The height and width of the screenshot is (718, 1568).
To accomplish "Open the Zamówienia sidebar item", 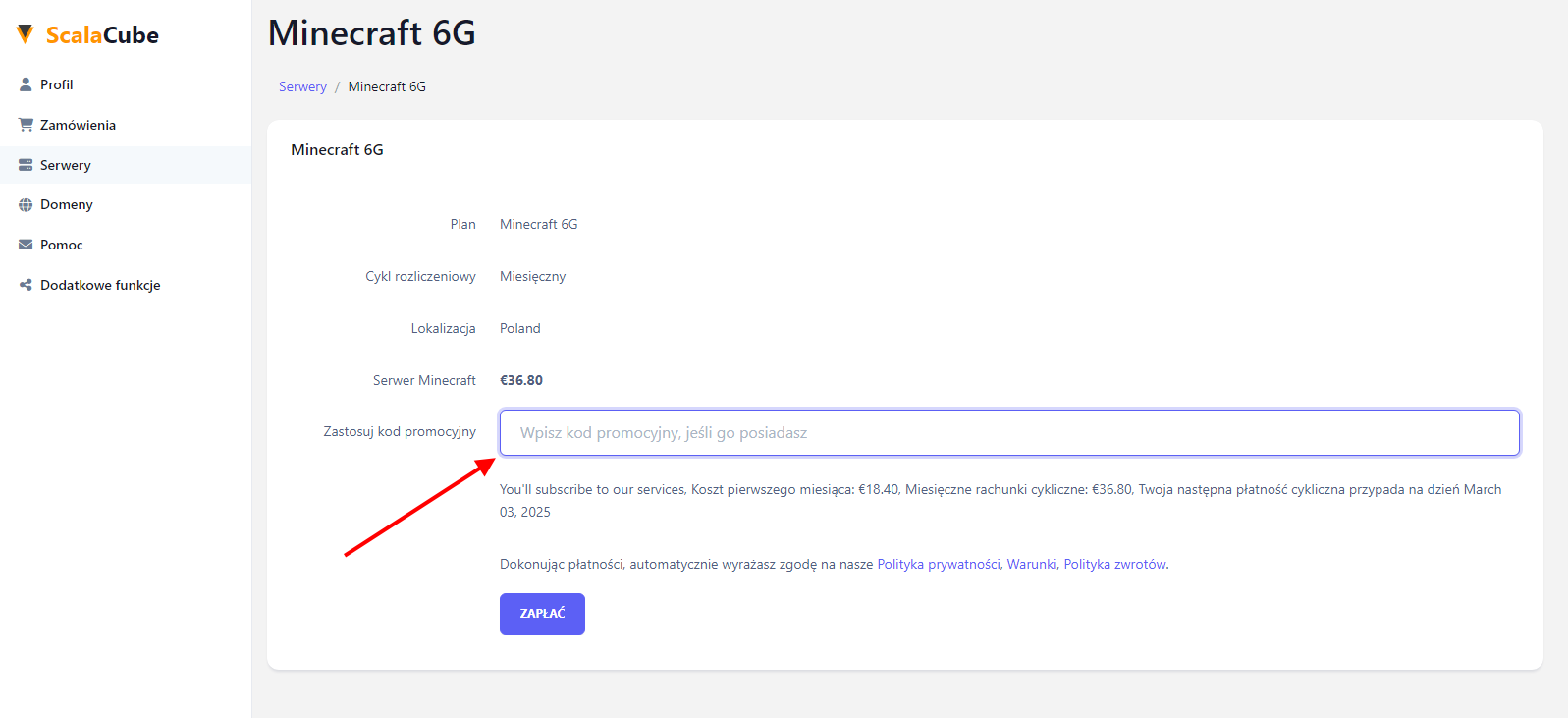I will click(126, 125).
